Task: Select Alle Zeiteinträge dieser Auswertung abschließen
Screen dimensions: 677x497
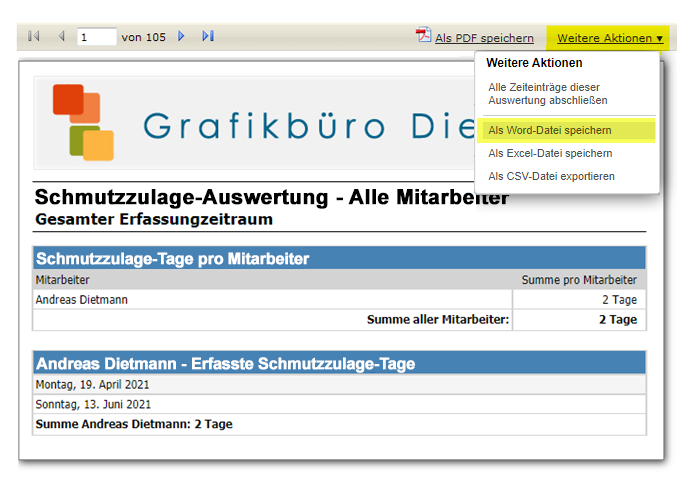Action: point(547,94)
